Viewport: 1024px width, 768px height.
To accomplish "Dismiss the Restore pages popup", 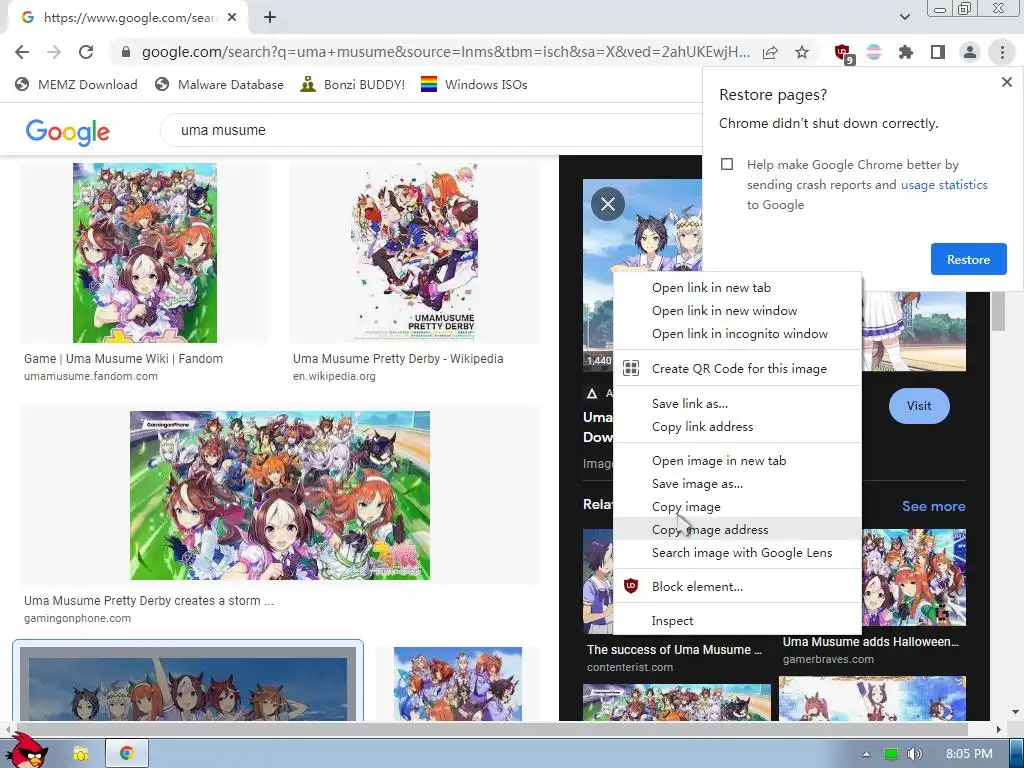I will [1006, 82].
